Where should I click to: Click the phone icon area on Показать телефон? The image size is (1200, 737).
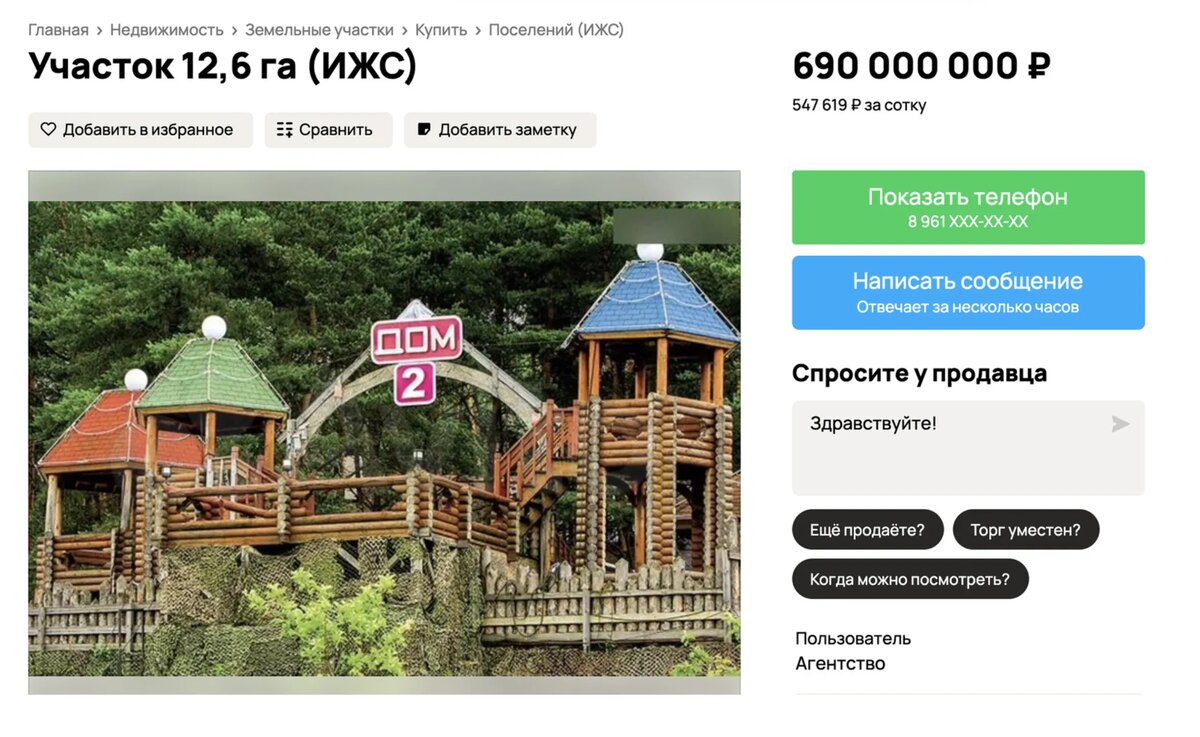click(x=967, y=207)
